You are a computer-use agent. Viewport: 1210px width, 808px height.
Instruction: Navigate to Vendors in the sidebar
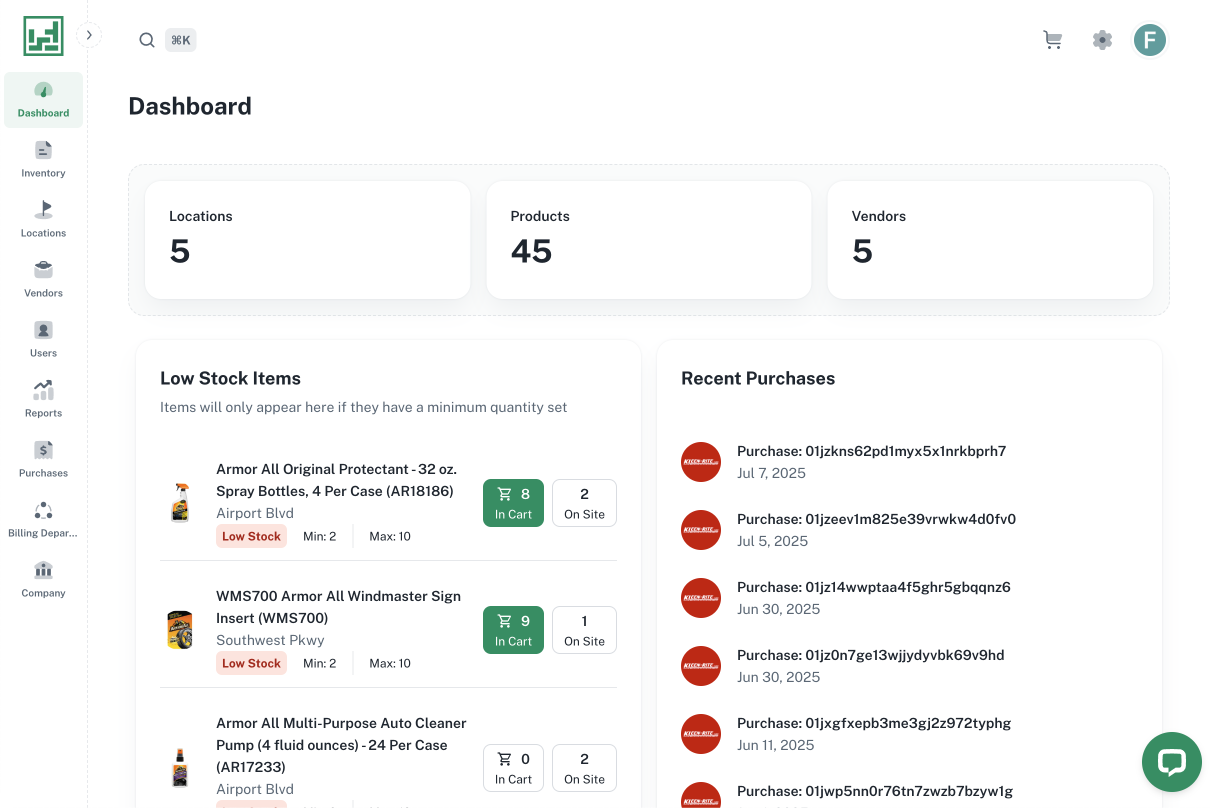43,280
